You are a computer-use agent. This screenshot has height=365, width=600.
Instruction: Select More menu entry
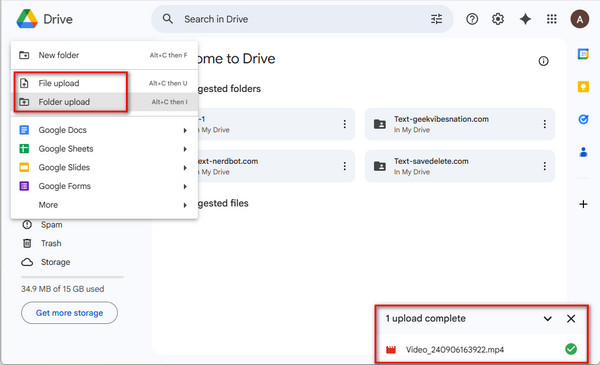click(x=104, y=205)
